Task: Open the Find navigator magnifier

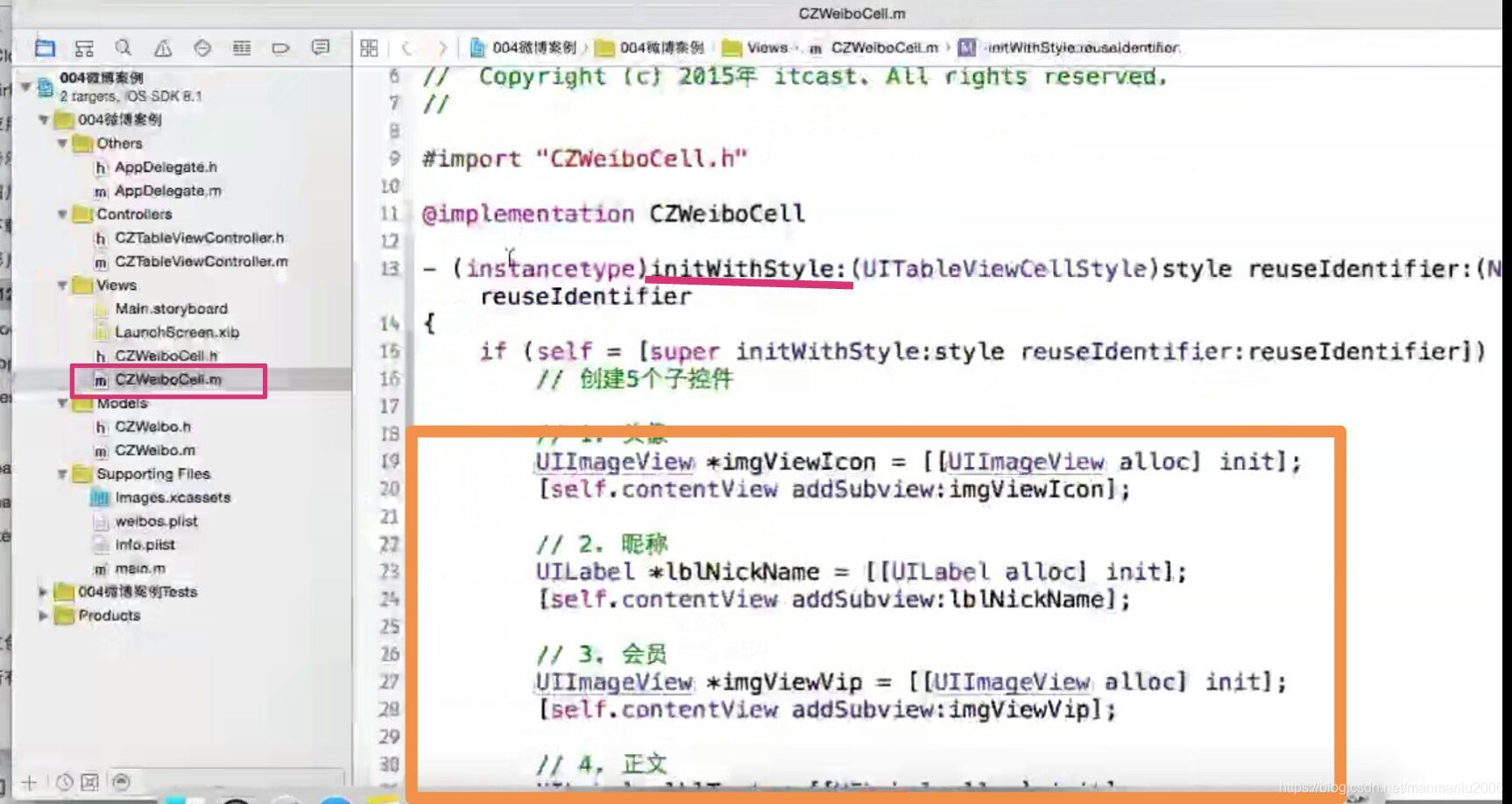Action: (x=124, y=48)
